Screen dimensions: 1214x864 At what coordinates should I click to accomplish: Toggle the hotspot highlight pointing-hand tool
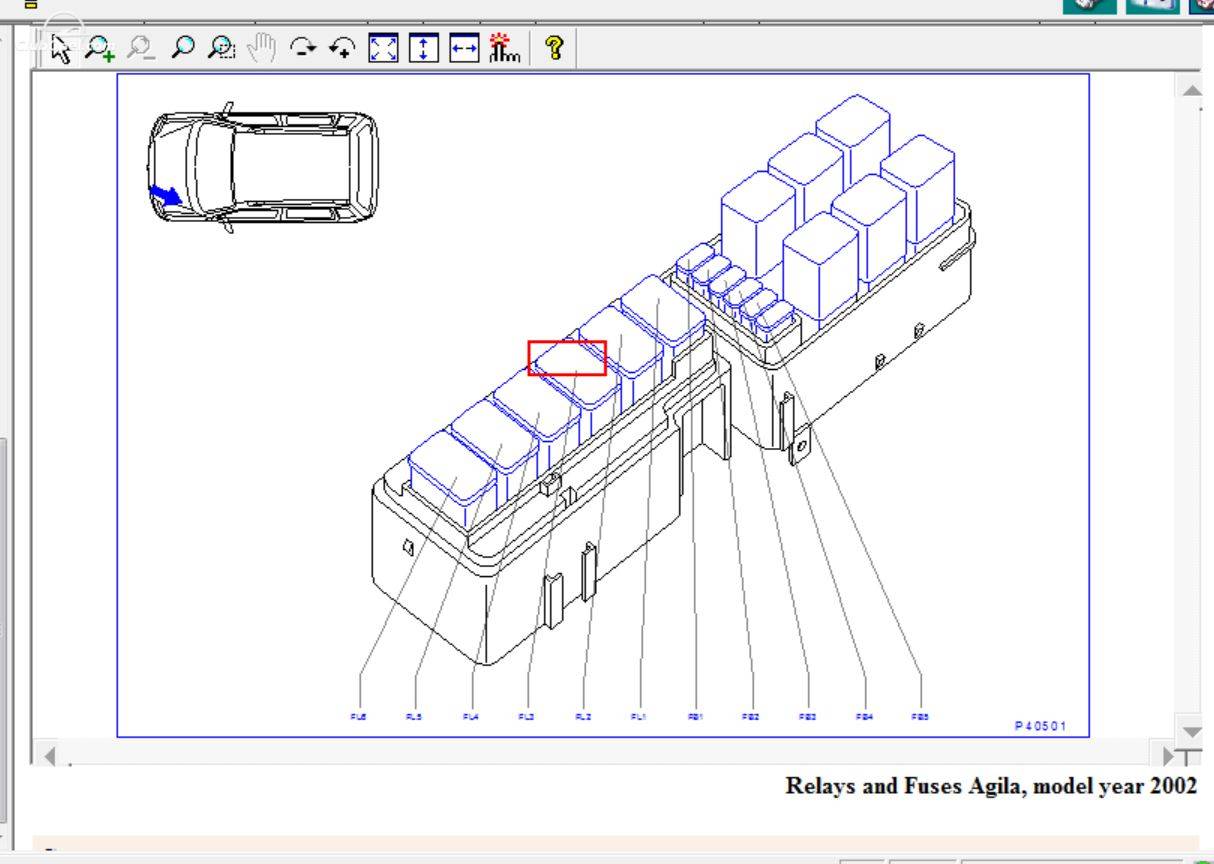(505, 48)
